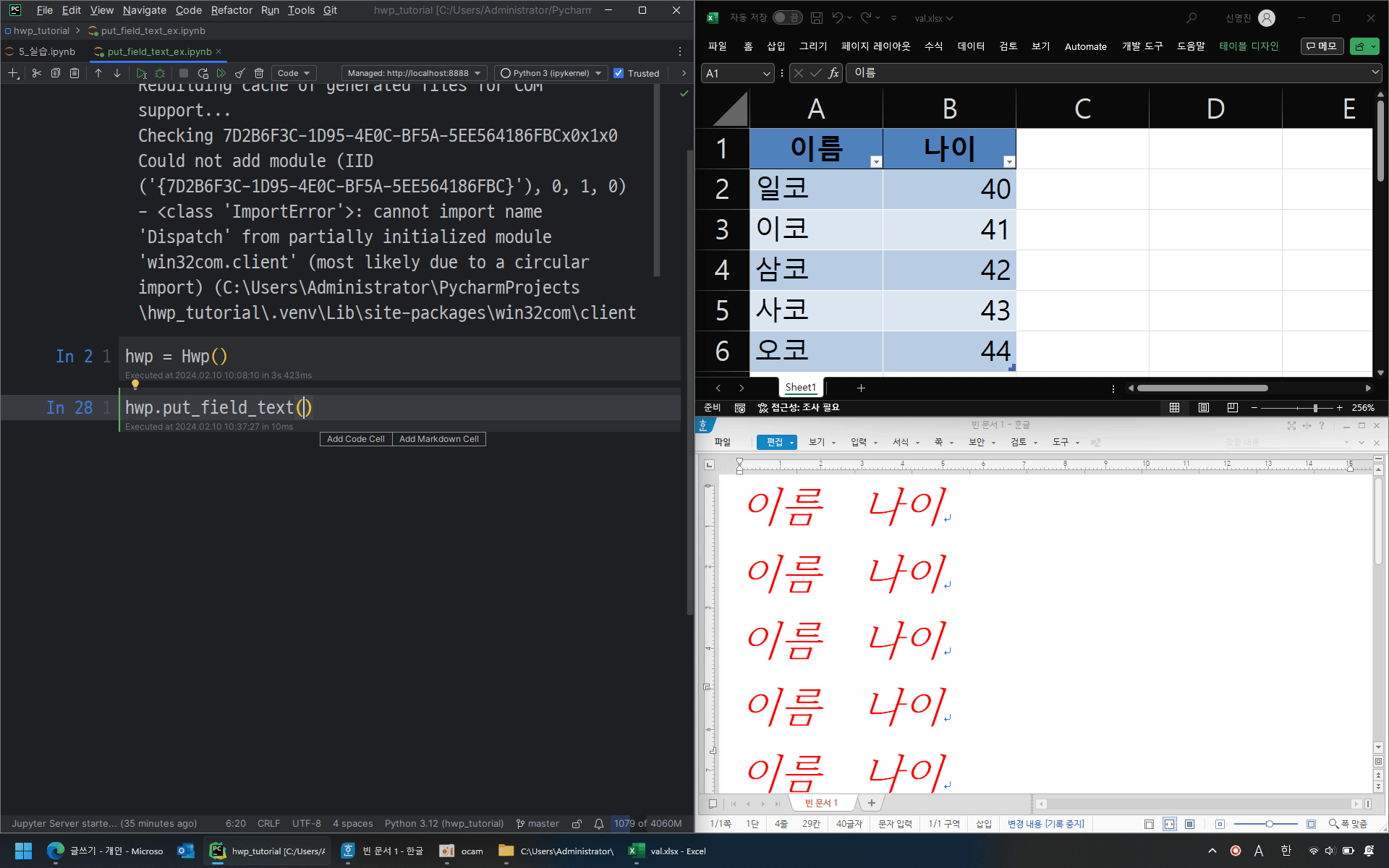This screenshot has height=868, width=1389.
Task: Click Add Code Cell button
Action: point(355,439)
